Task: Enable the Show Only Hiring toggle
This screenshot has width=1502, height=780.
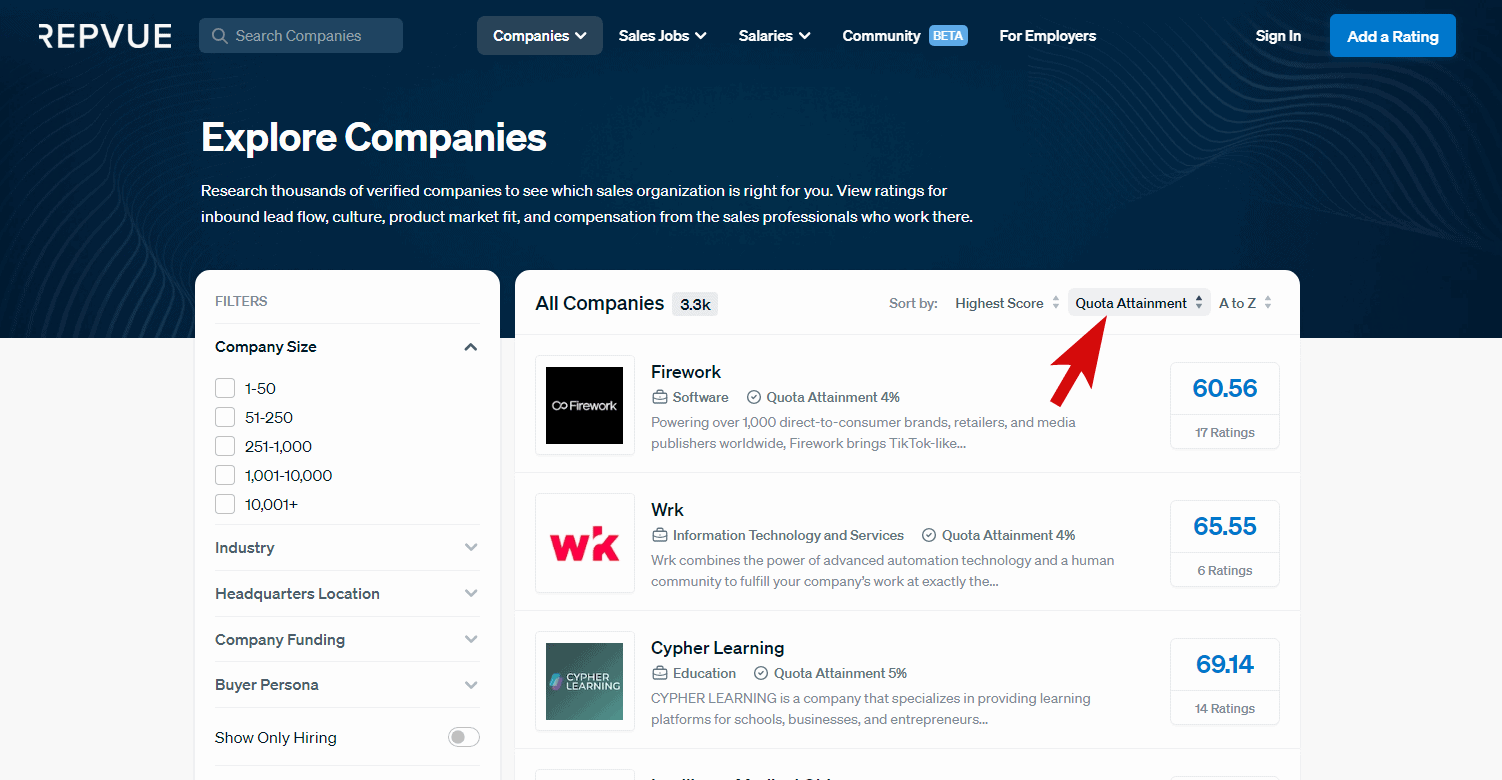Action: pos(463,737)
